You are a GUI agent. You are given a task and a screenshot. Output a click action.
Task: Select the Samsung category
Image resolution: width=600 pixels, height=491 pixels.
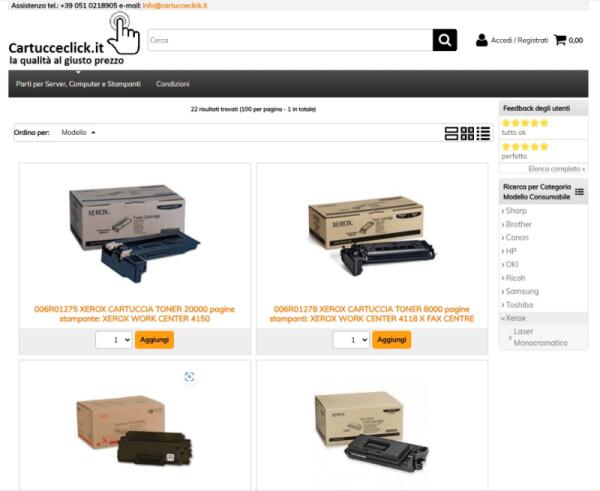point(522,291)
